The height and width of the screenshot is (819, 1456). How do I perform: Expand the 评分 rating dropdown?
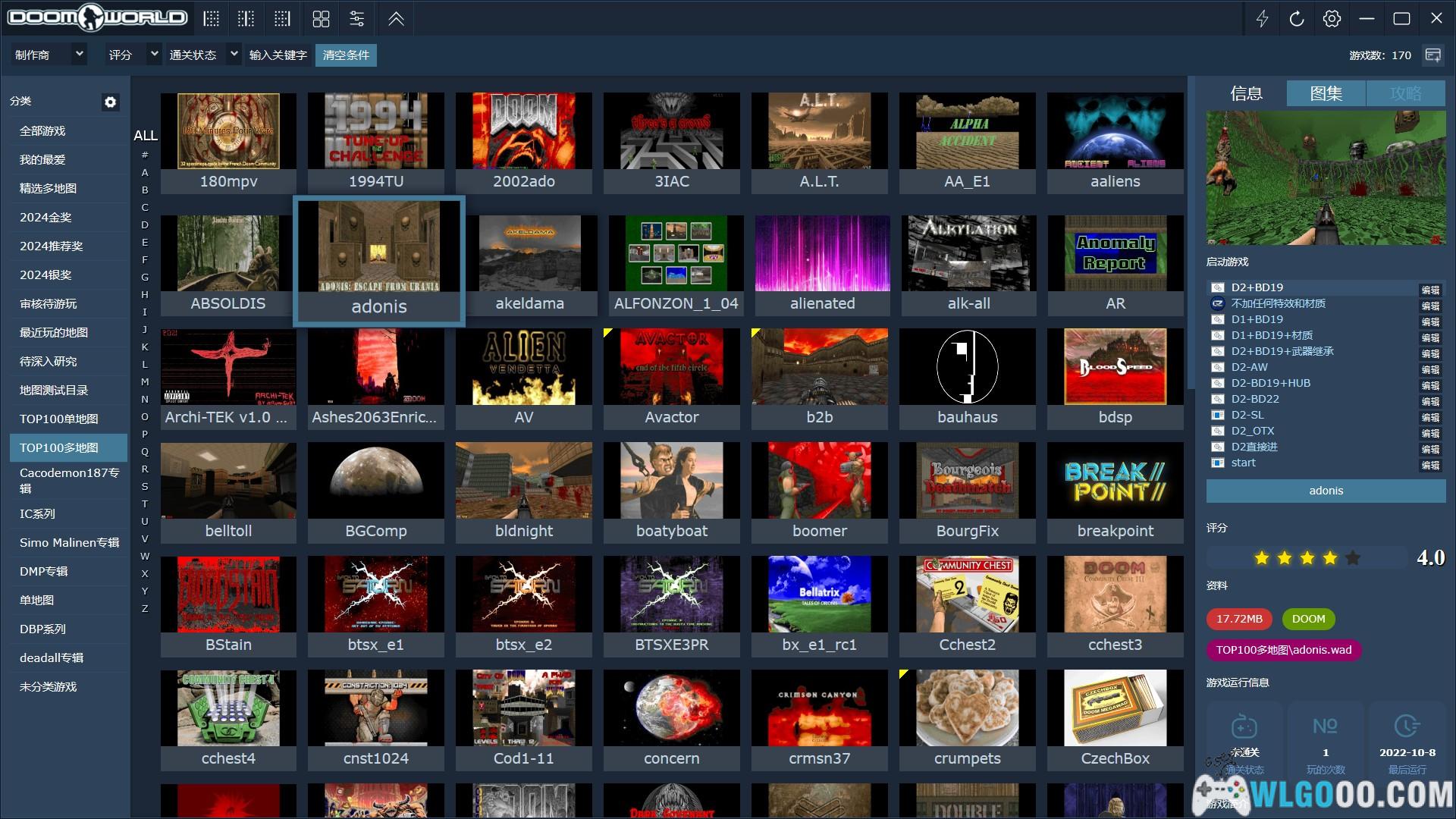coord(154,55)
